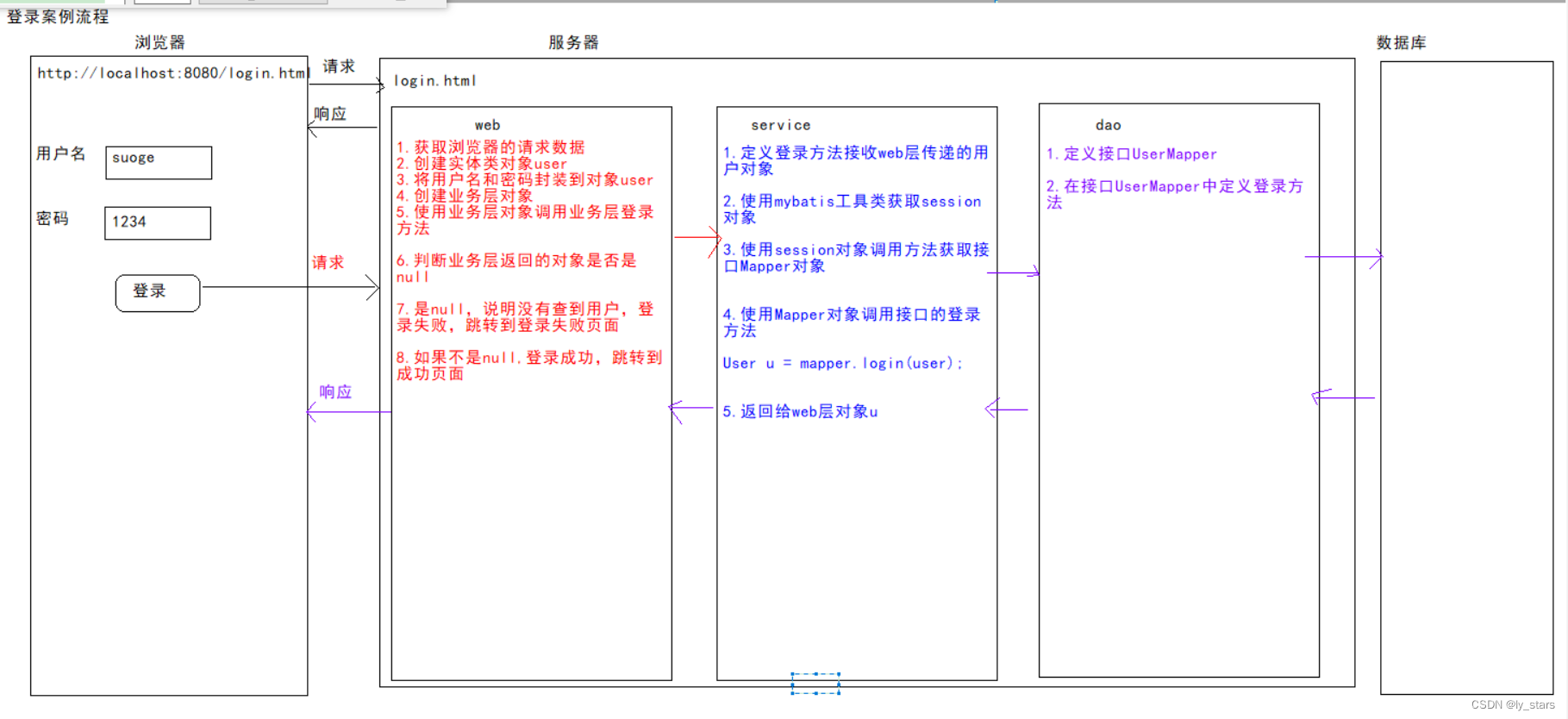Click dao step 1 定义接口UserMapper
This screenshot has width=1568, height=719.
pos(1132,154)
